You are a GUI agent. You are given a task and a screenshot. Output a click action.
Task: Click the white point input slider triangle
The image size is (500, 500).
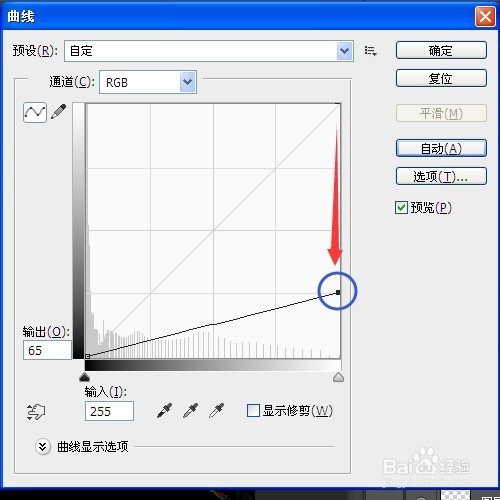coord(338,377)
